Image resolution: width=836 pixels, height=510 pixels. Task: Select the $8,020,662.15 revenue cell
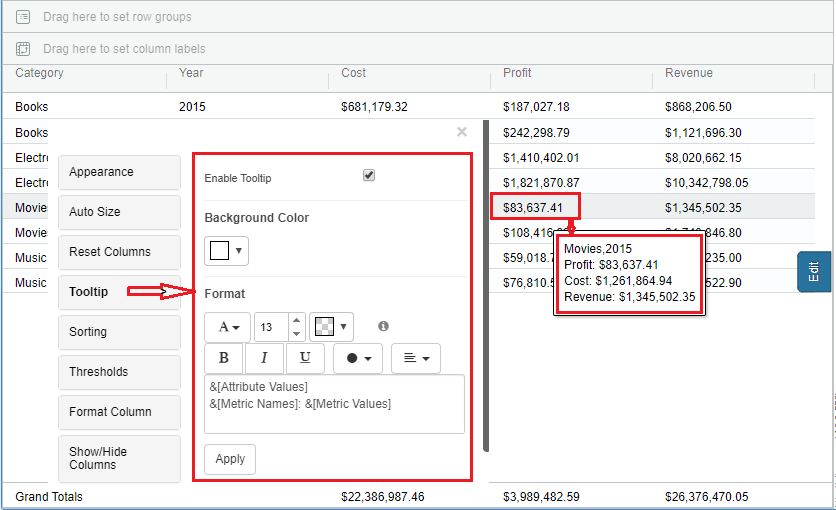(703, 158)
